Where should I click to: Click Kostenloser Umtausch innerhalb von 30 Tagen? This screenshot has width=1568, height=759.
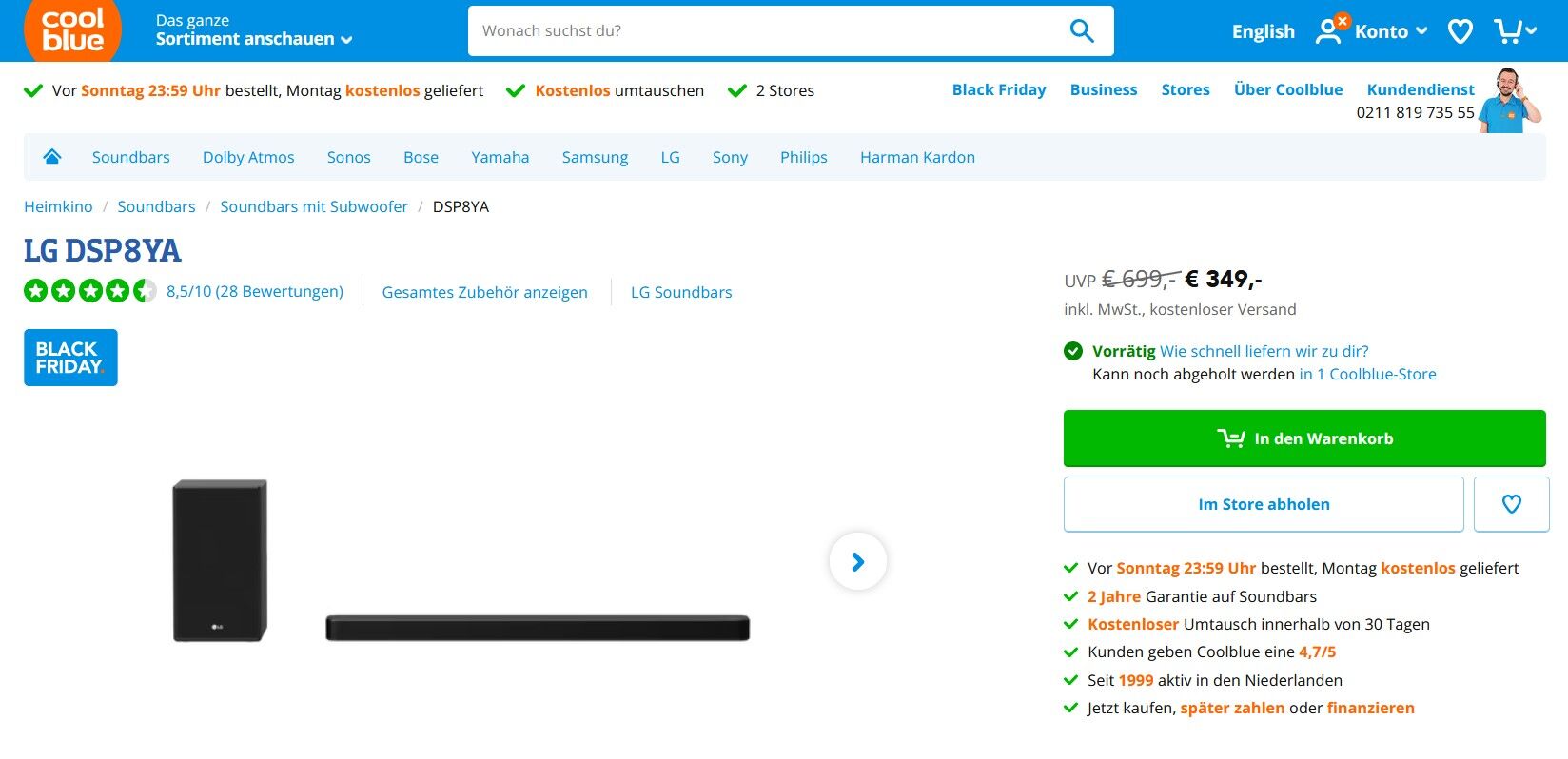pos(1258,624)
